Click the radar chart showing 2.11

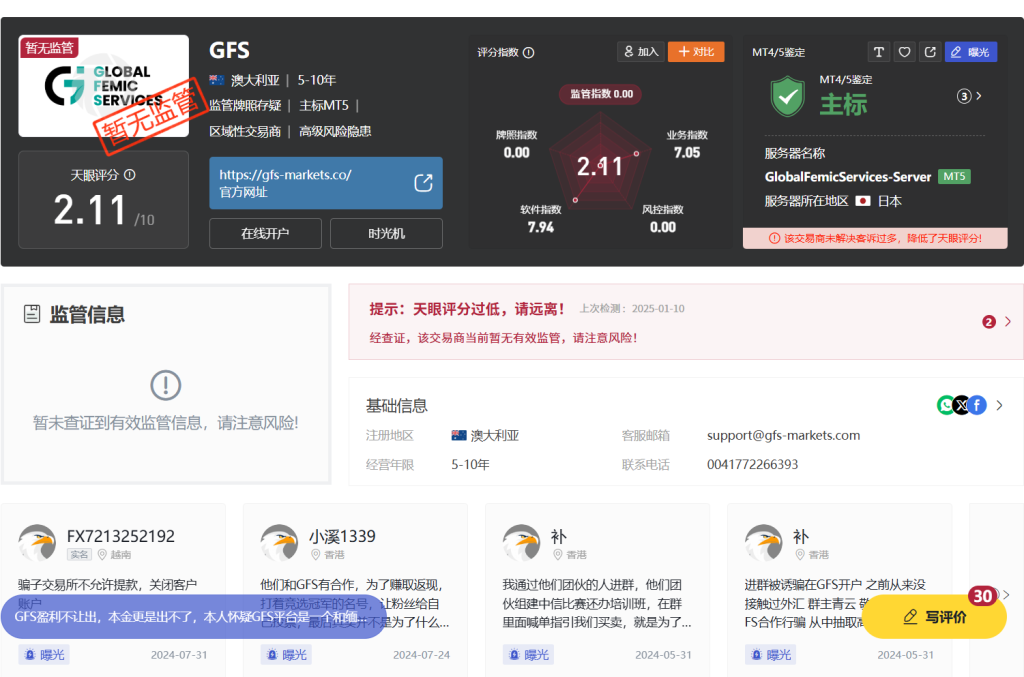pyautogui.click(x=600, y=162)
